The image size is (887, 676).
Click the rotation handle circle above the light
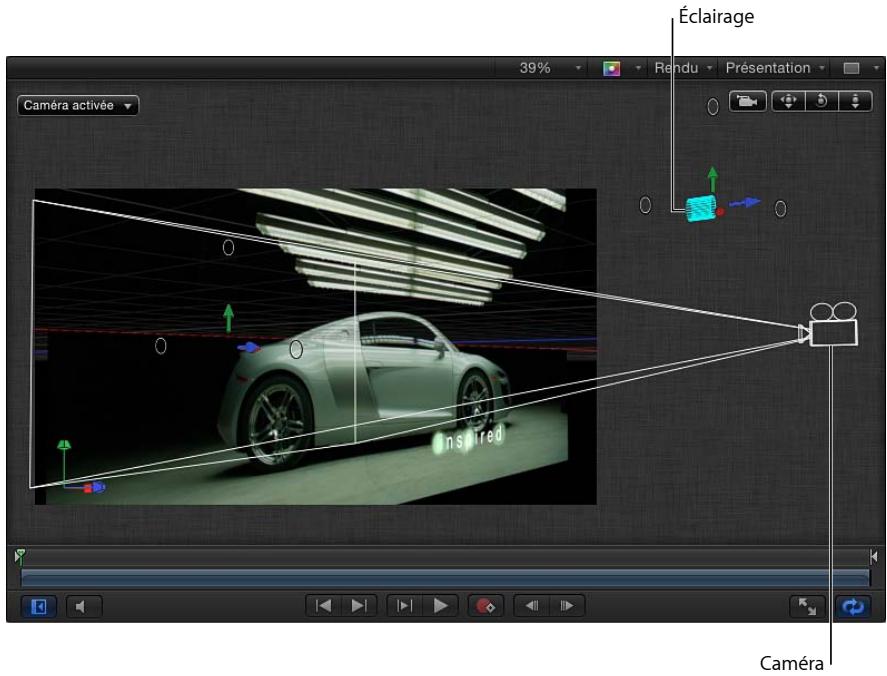(x=713, y=106)
